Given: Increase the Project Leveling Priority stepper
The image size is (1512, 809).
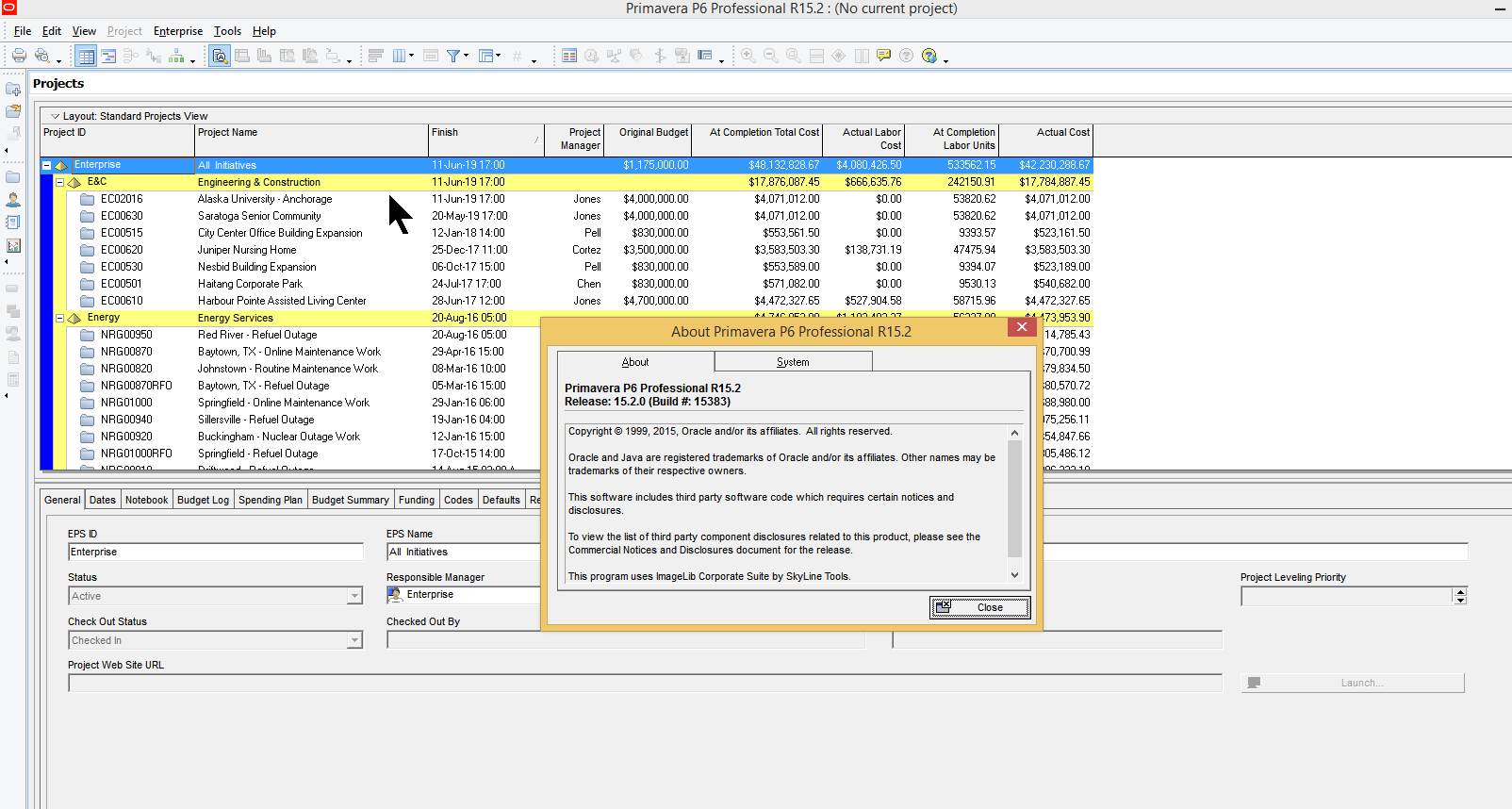Looking at the screenshot, I should 1460,592.
